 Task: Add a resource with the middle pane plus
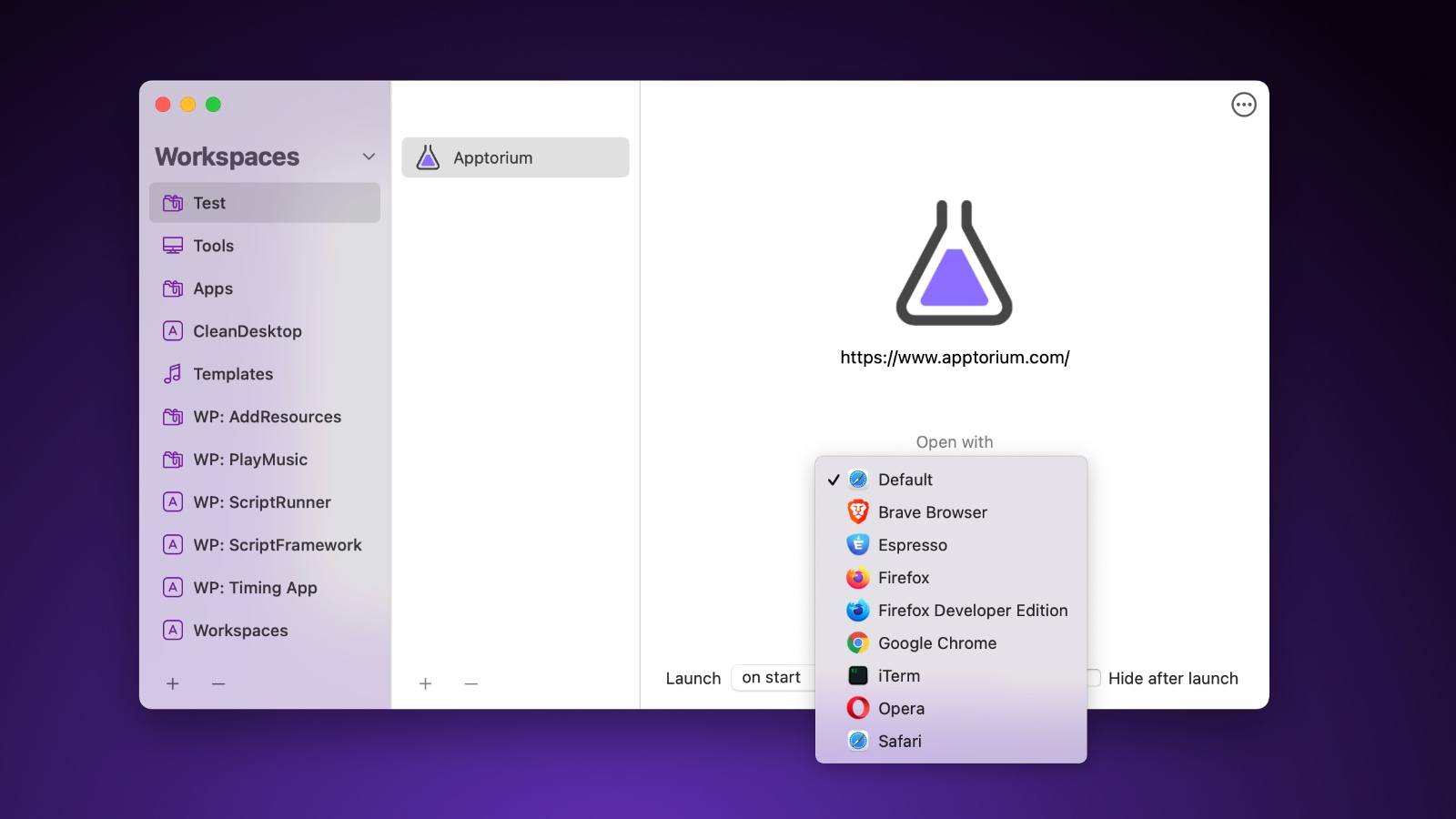pyautogui.click(x=425, y=683)
